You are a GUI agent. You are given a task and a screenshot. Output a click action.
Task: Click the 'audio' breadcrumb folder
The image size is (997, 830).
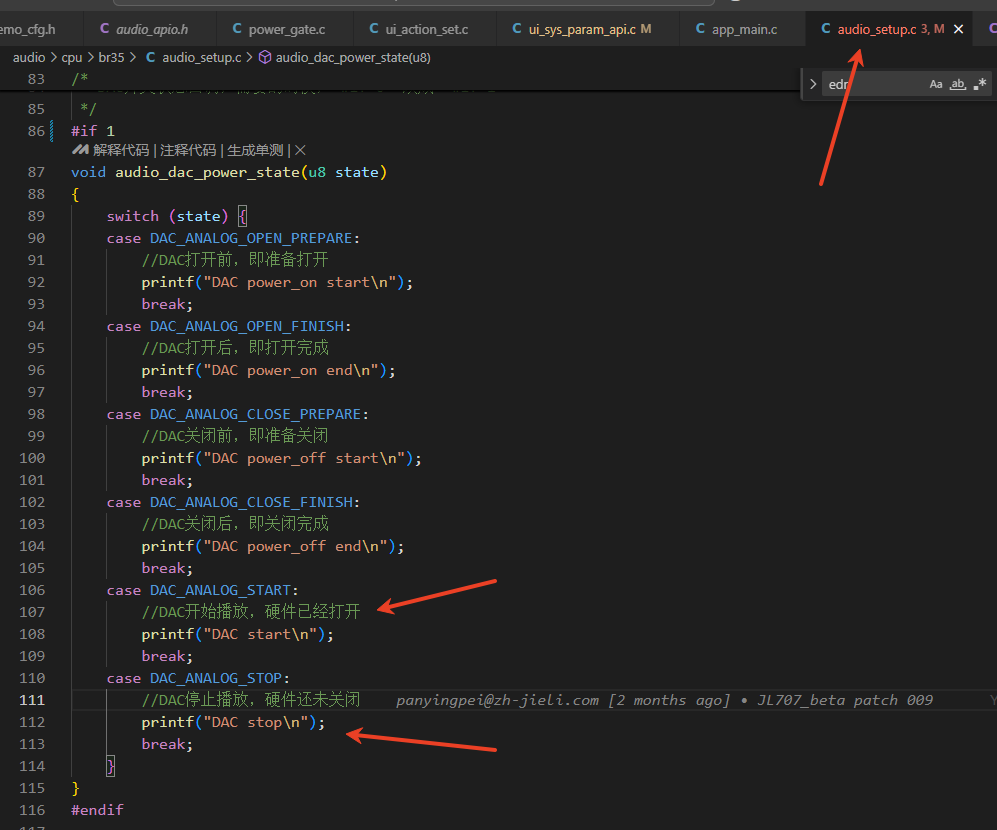point(29,57)
